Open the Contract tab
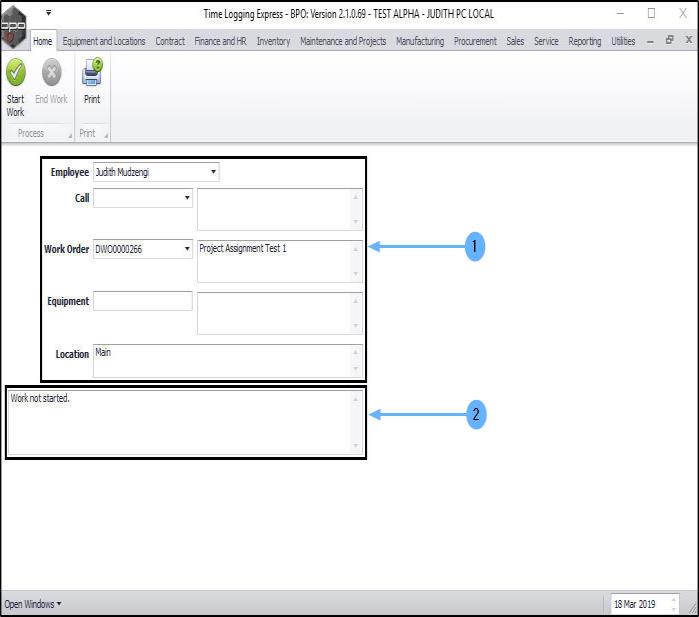Screen dimensions: 699x617 [x=170, y=41]
